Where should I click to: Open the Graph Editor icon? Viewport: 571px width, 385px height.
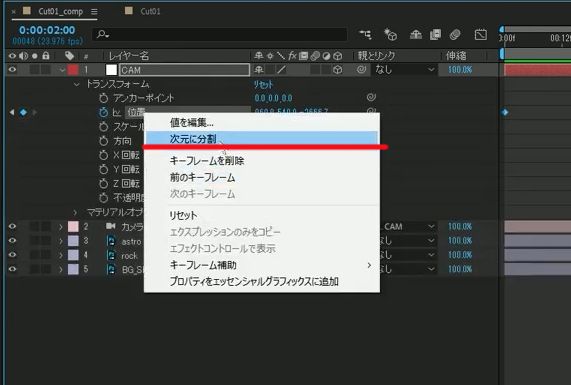[481, 35]
